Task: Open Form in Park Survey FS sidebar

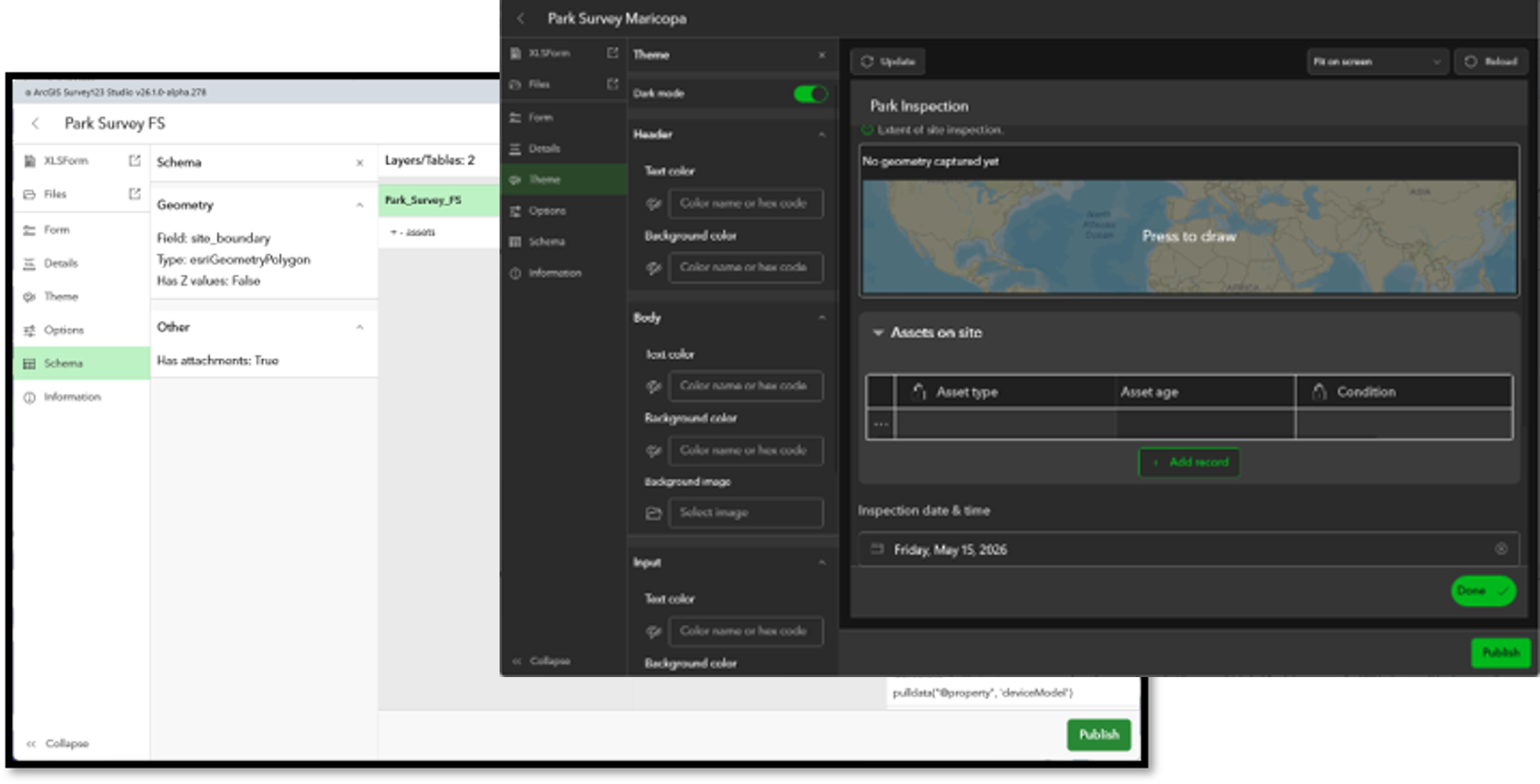Action: click(x=81, y=230)
